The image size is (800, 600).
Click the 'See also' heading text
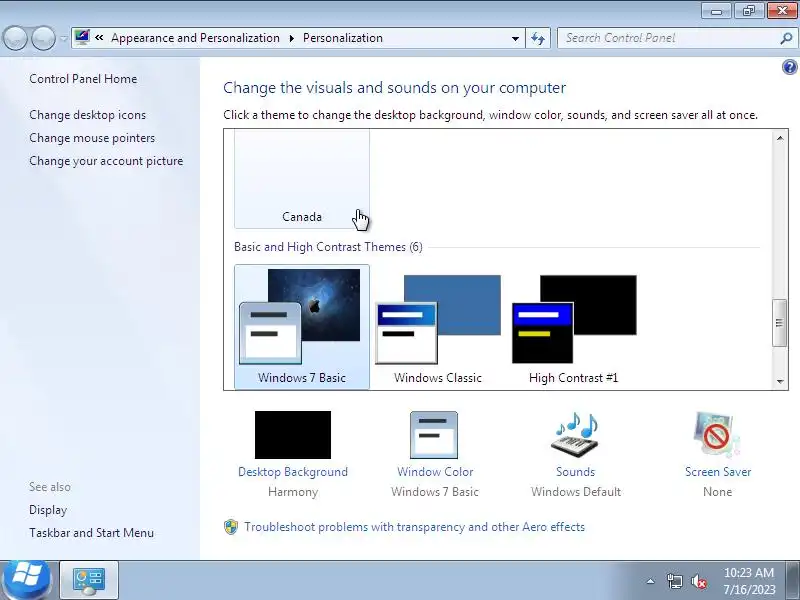point(49,487)
